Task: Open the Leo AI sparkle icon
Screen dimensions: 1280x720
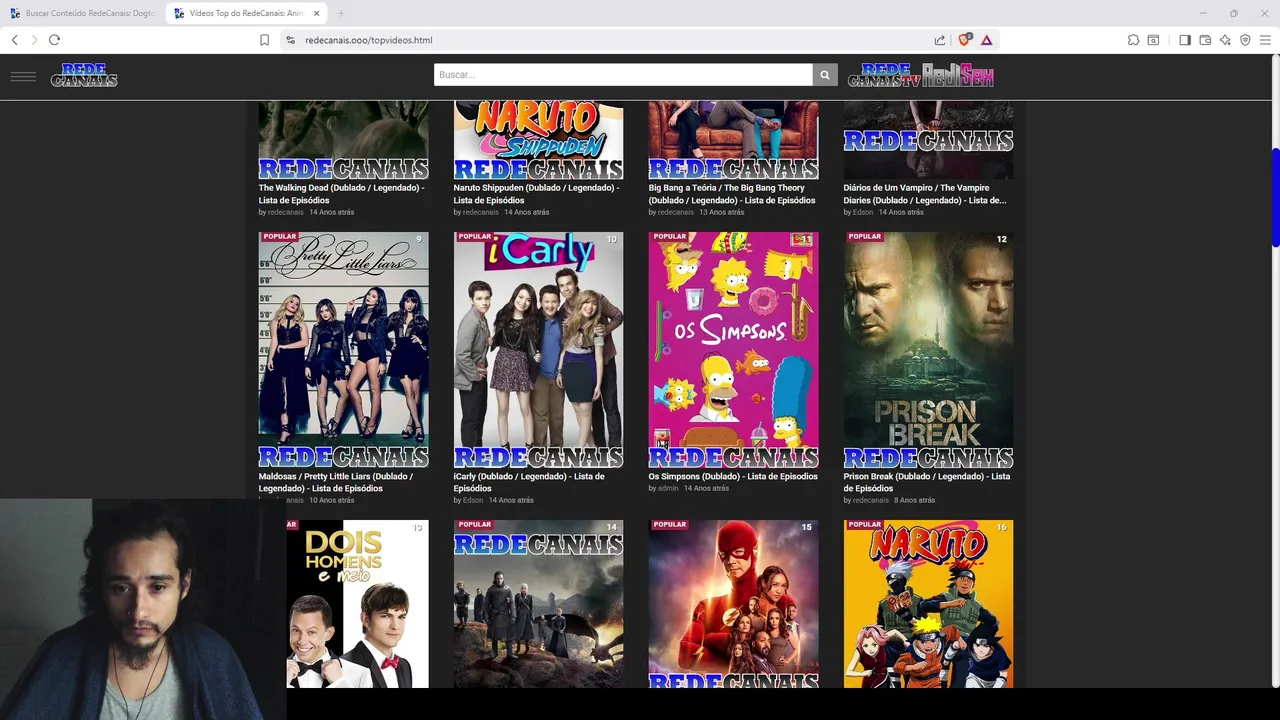Action: [1225, 40]
